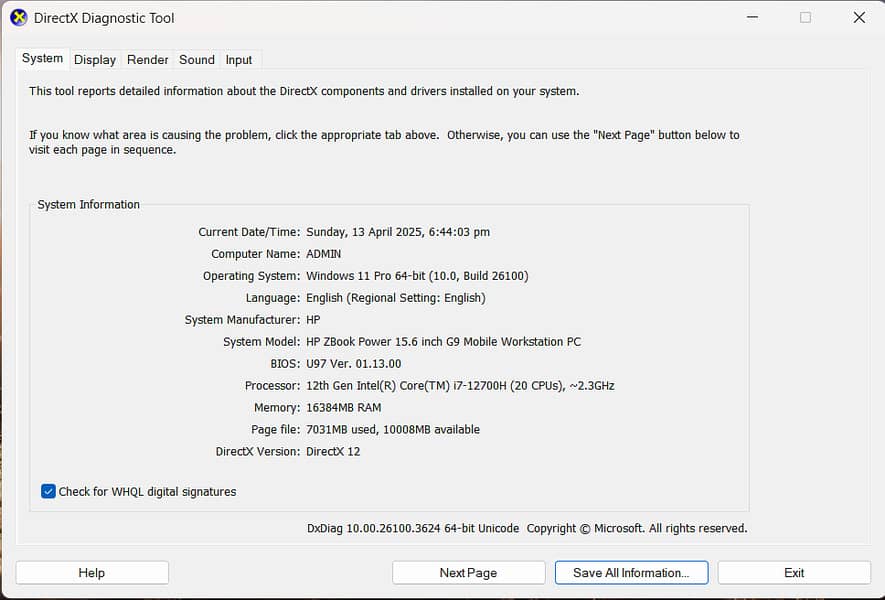The width and height of the screenshot is (885, 600).
Task: Click the computer name value ADMIN
Action: click(x=323, y=254)
